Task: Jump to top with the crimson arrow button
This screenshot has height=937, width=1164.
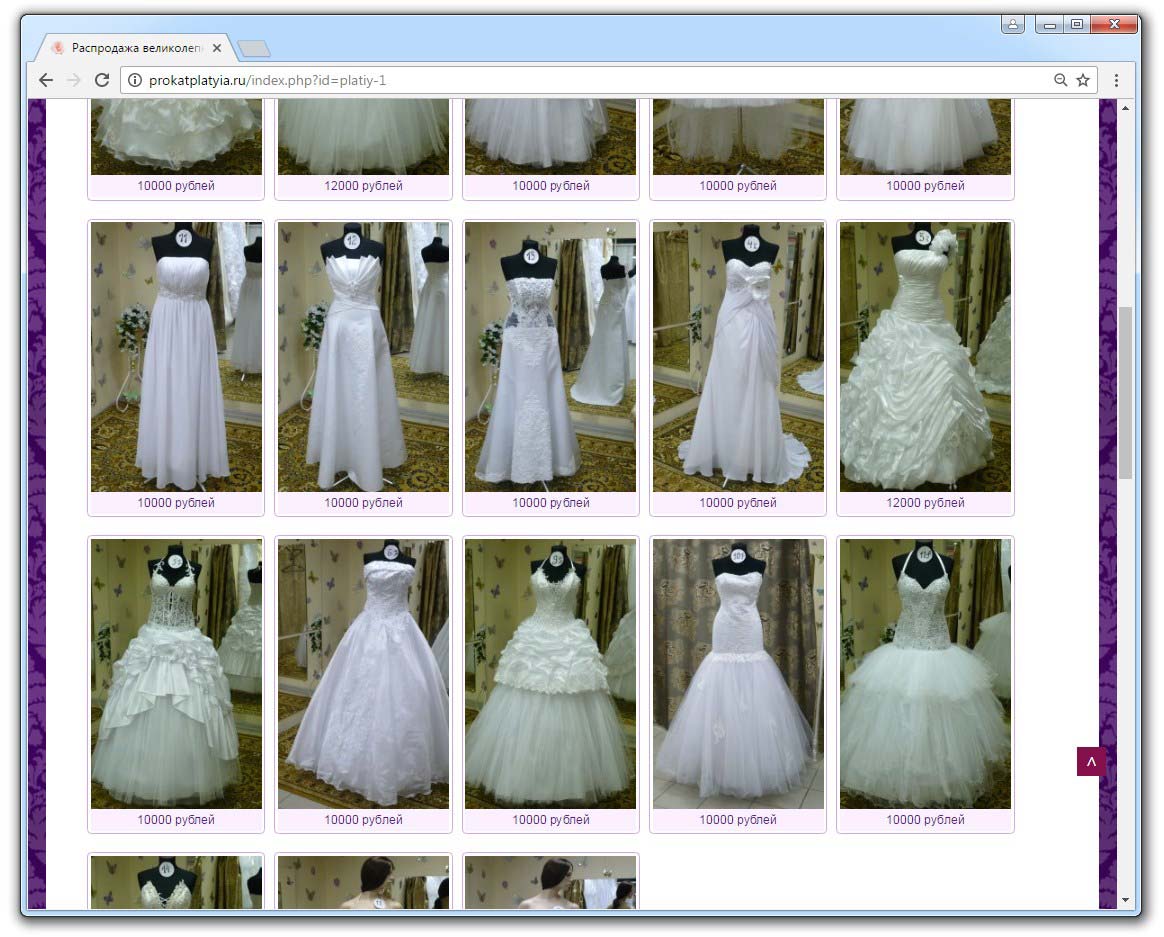Action: coord(1091,762)
